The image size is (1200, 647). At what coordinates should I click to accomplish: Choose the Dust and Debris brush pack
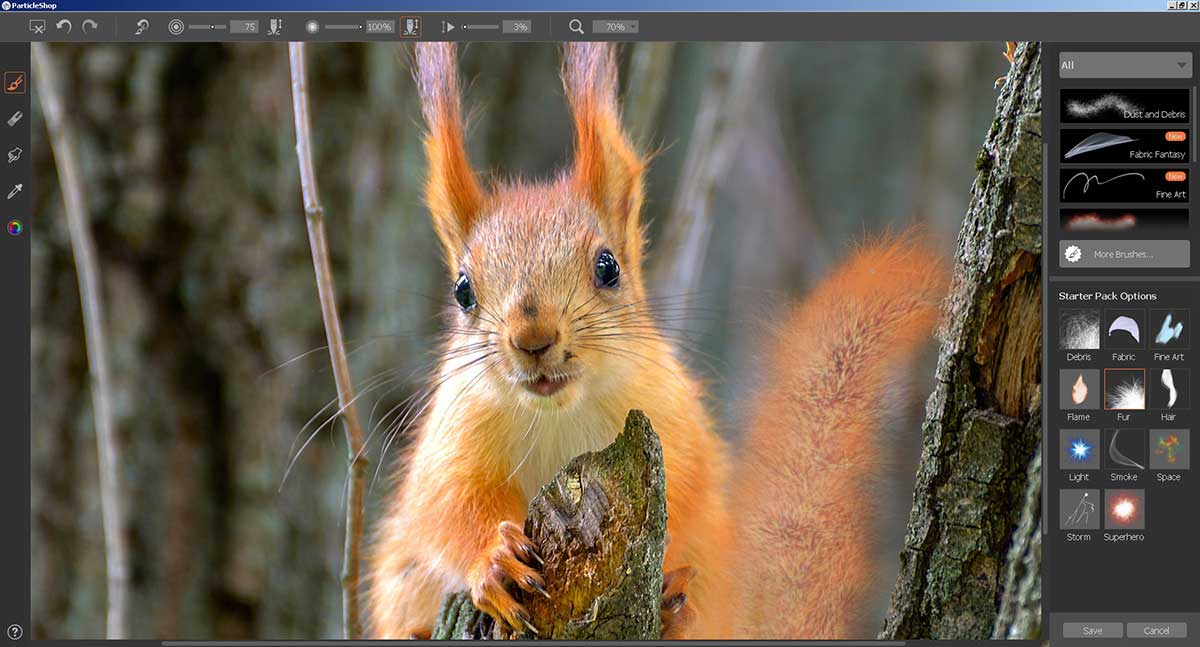1124,106
